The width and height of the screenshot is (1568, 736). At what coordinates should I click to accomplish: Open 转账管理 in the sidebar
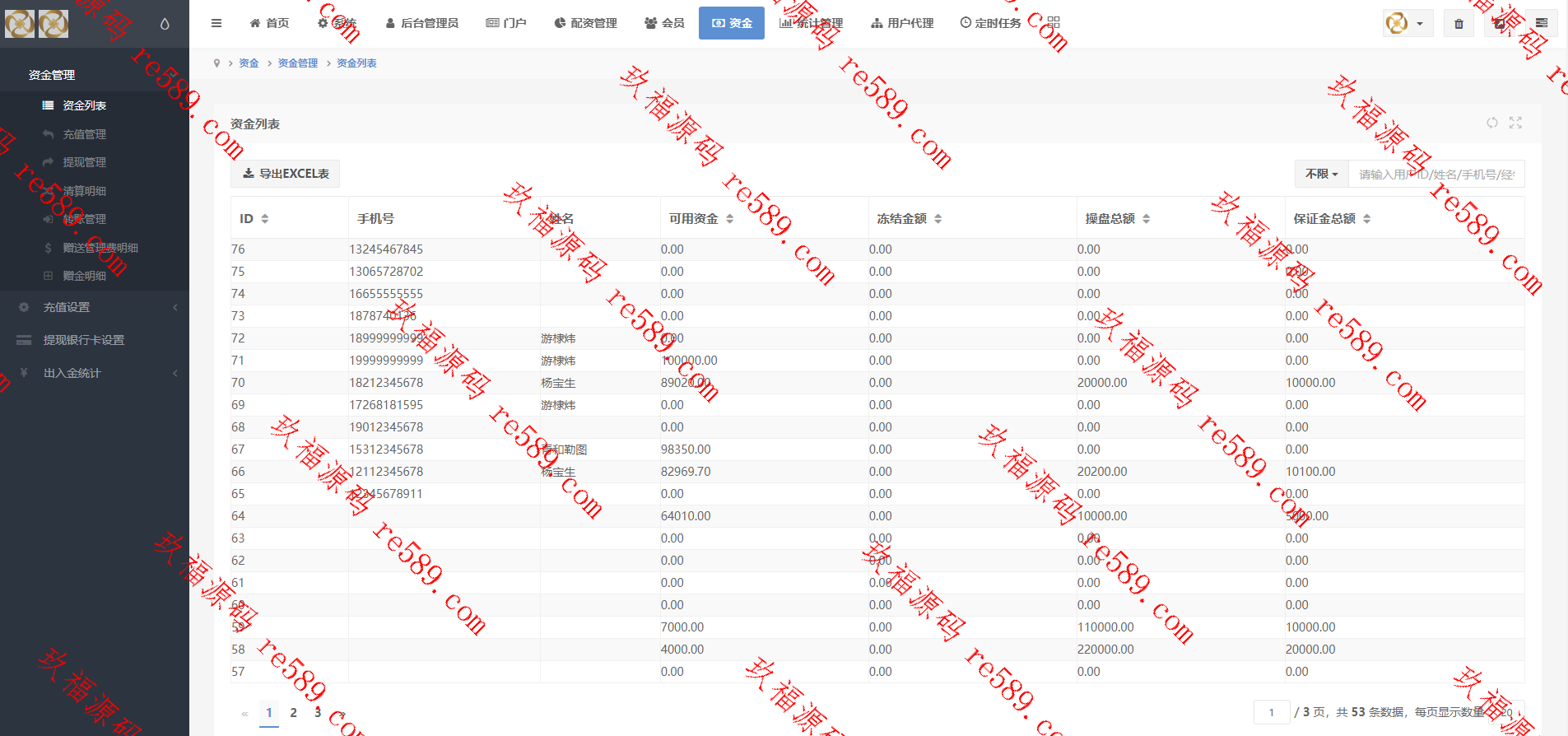tap(95, 219)
